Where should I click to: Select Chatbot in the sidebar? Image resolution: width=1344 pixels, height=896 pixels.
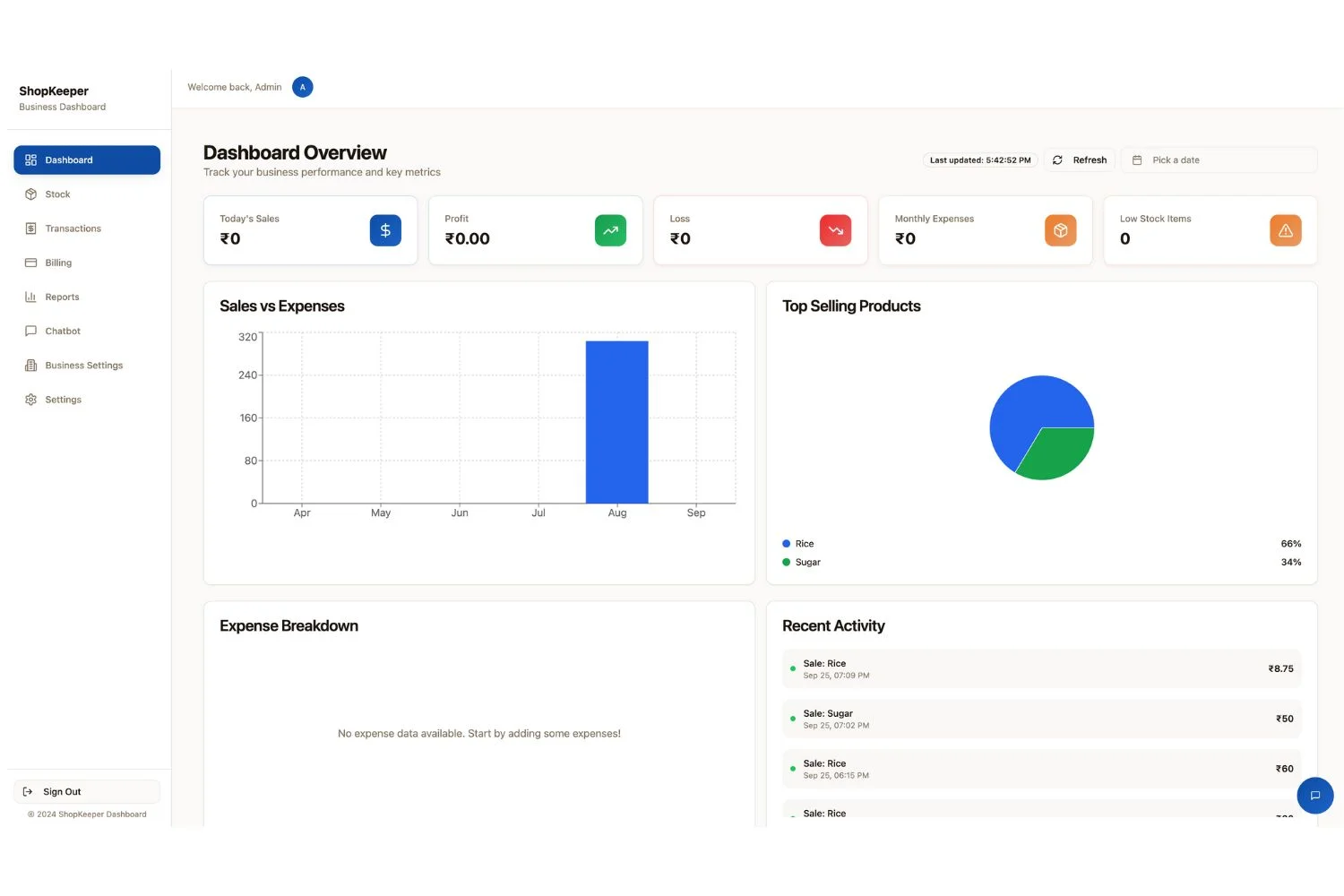[63, 332]
